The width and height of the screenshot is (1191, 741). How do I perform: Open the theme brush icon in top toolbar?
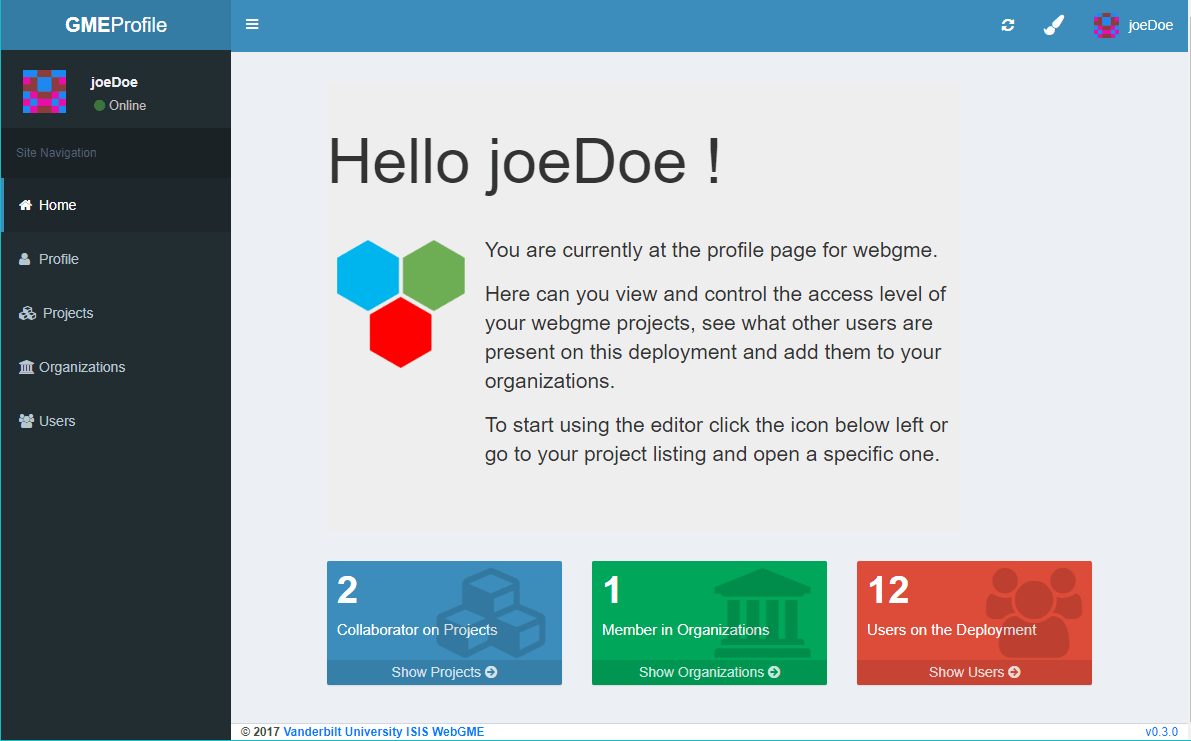1053,24
